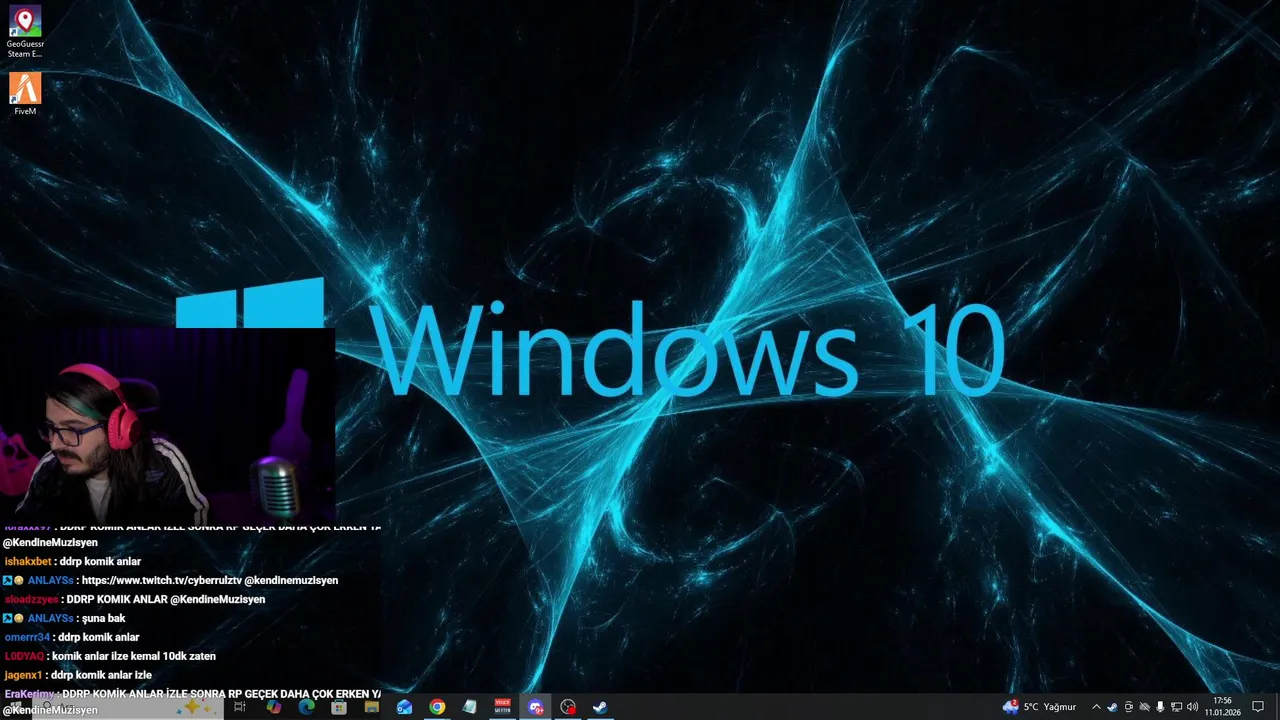1280x720 pixels.
Task: Open the clock showing 17:56
Action: pos(1222,707)
